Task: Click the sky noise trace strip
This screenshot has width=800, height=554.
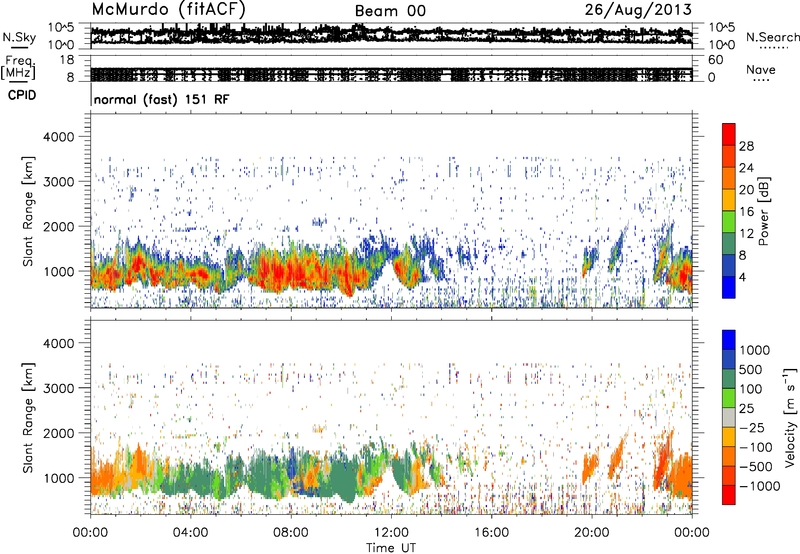Action: (391, 35)
